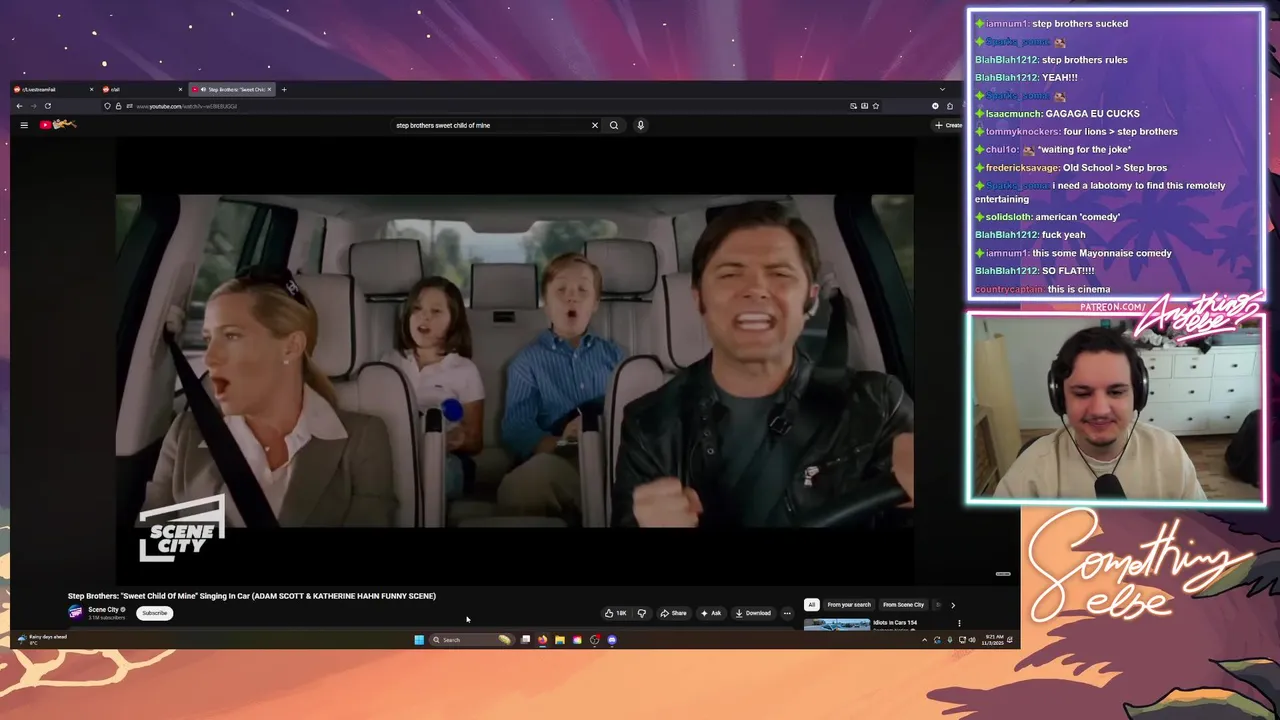This screenshot has height=720, width=1280.
Task: Open File Explorer from the taskbar
Action: click(x=560, y=640)
